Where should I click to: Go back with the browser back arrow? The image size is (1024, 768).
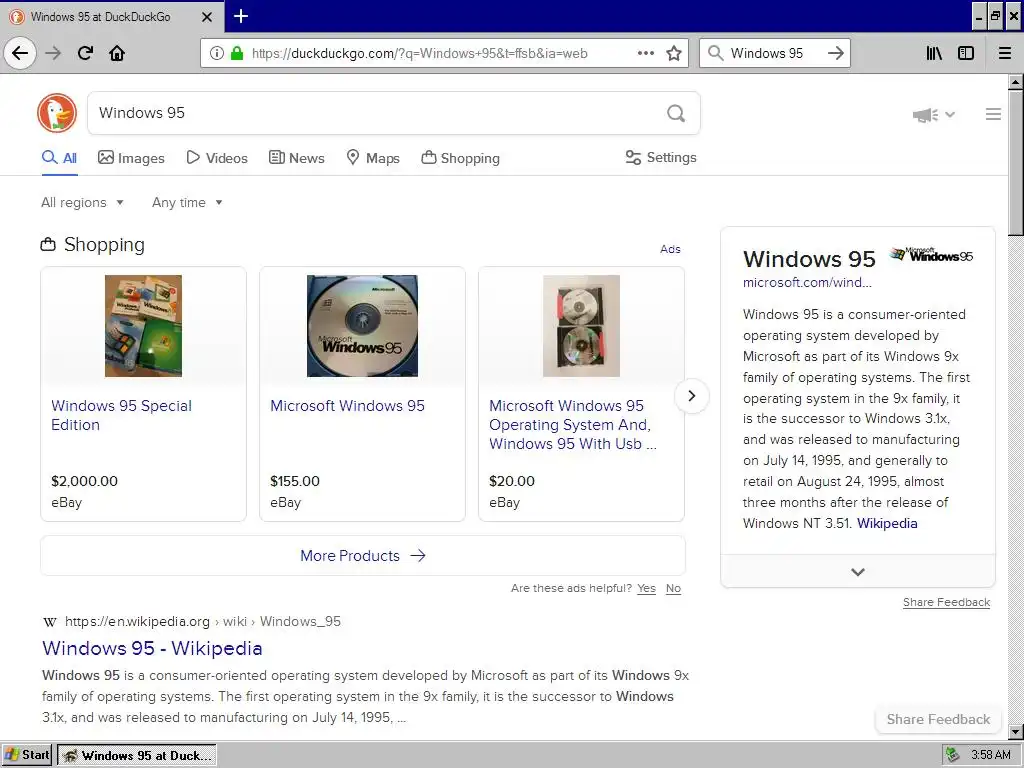pyautogui.click(x=20, y=53)
